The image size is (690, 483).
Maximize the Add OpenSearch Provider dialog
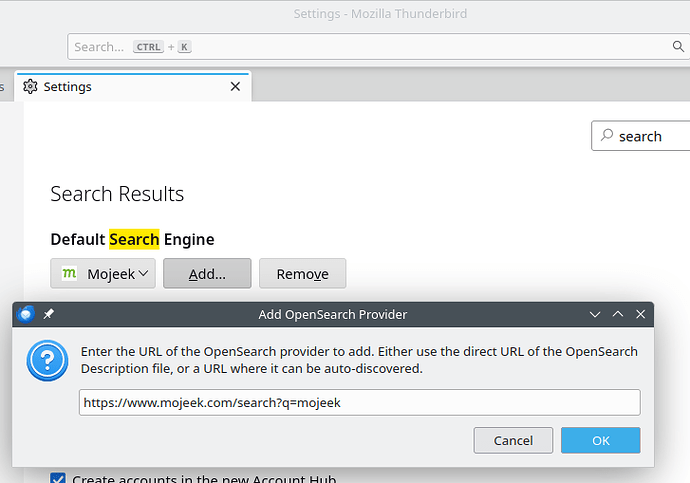pos(618,314)
